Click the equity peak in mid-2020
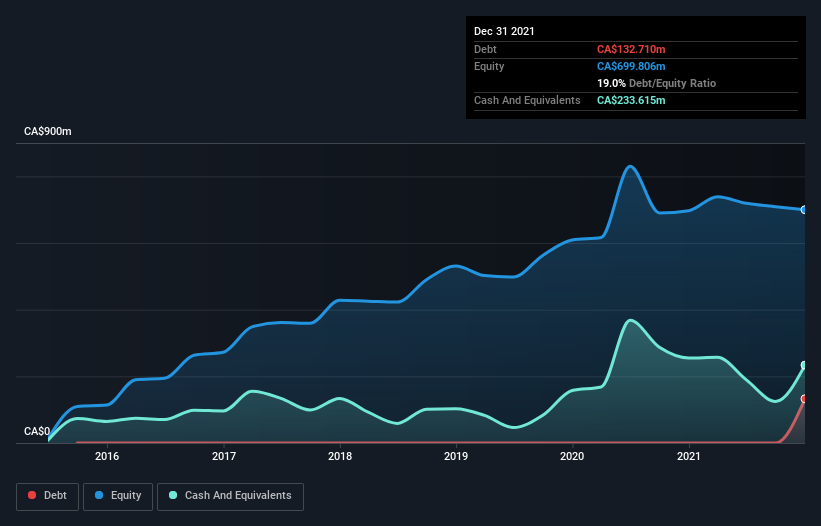Viewport: 821px width, 526px height. (630, 167)
